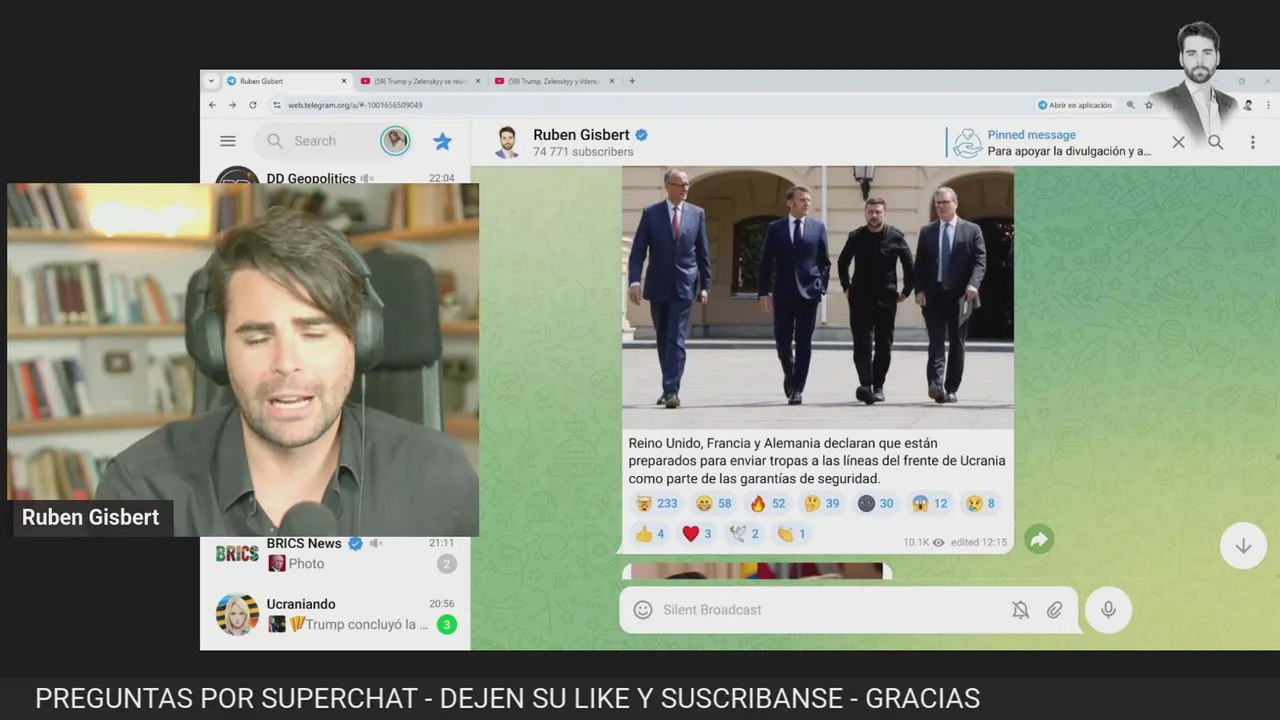Switch to the Ruben Gisbert browser tab
Screen dimensions: 1280x720
coord(286,81)
